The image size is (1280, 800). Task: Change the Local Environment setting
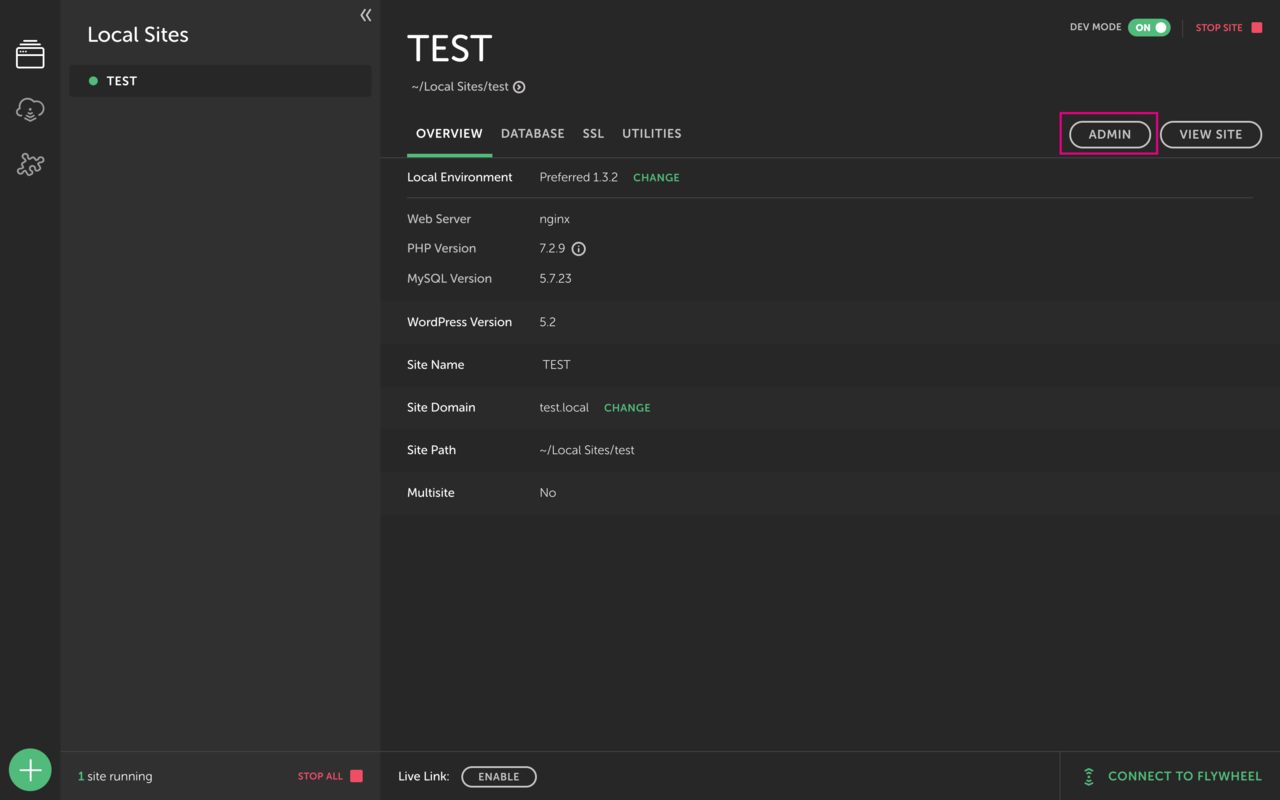click(656, 178)
